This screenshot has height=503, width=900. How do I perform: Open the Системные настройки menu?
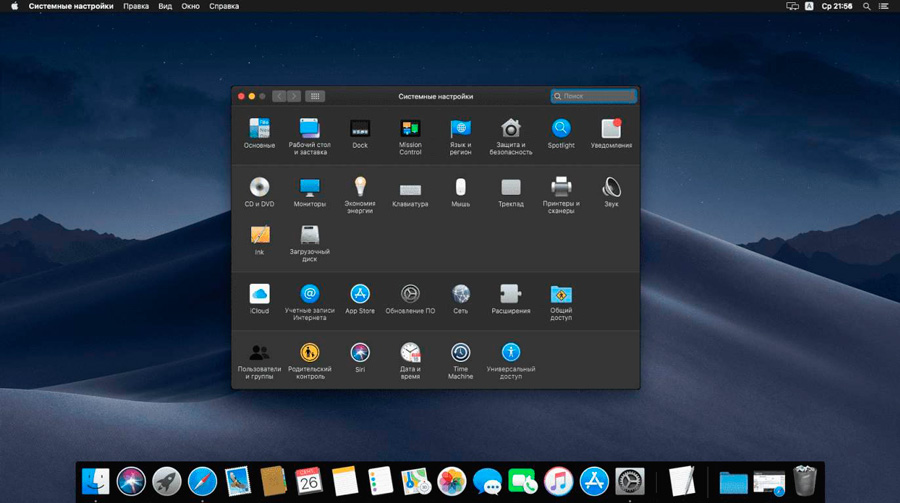71,6
